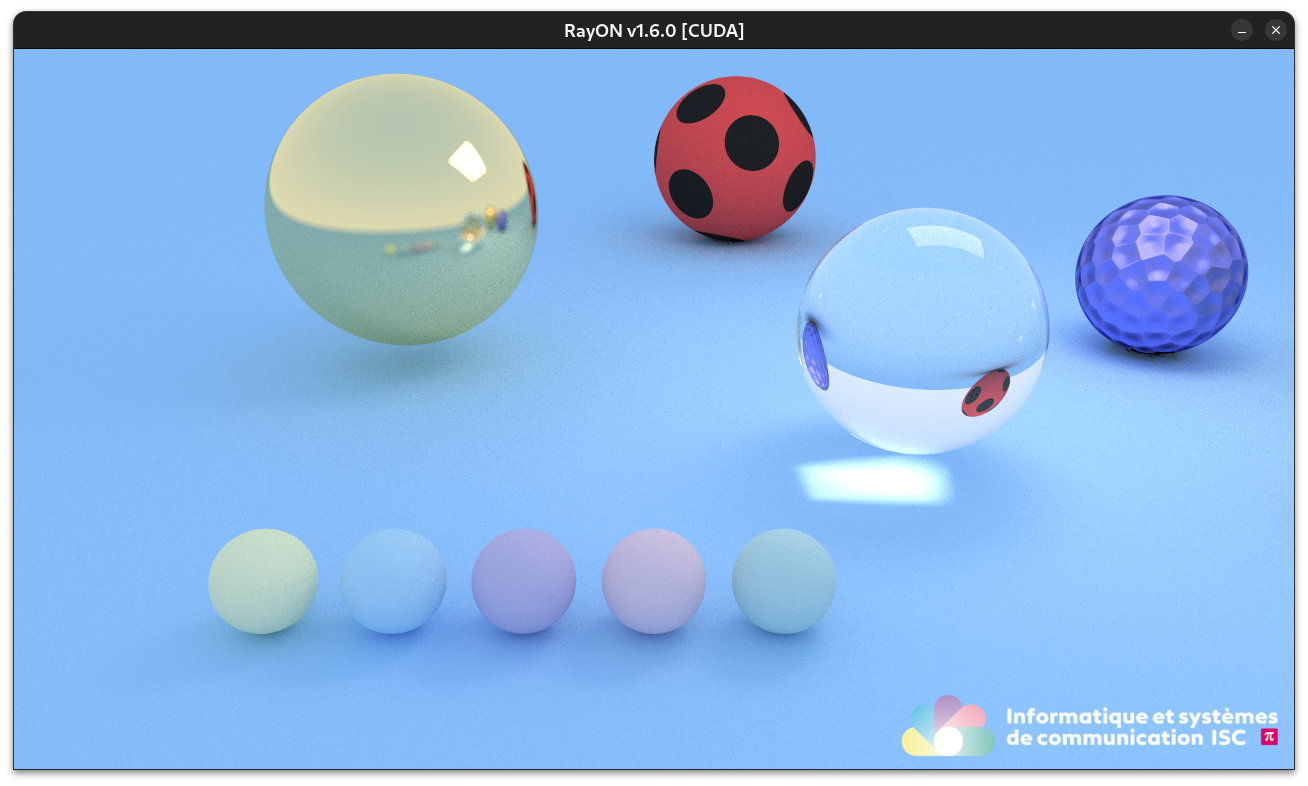Click the small teal sphere
The width and height of the screenshot is (1308, 786).
point(784,581)
